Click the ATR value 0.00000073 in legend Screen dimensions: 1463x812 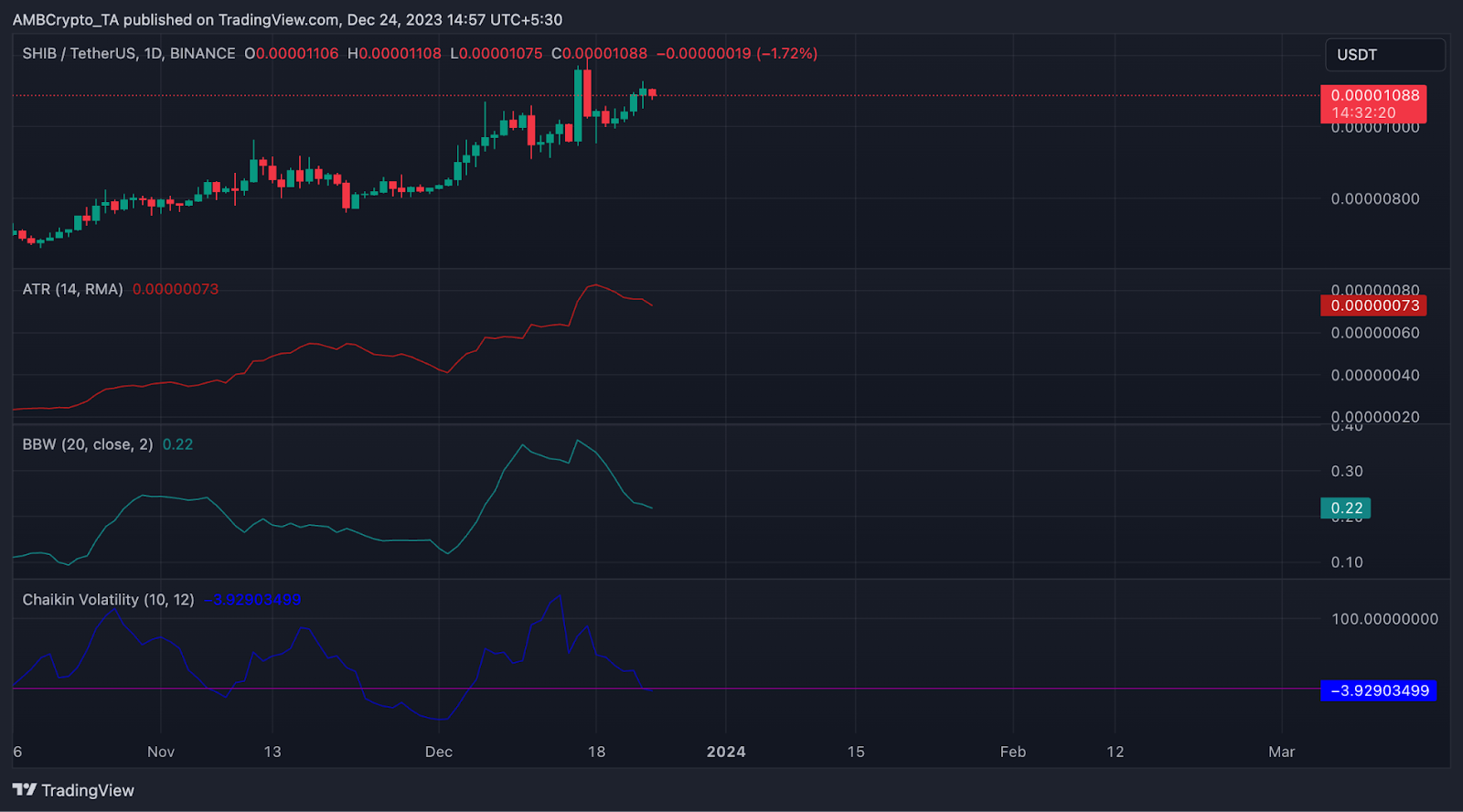(x=176, y=289)
